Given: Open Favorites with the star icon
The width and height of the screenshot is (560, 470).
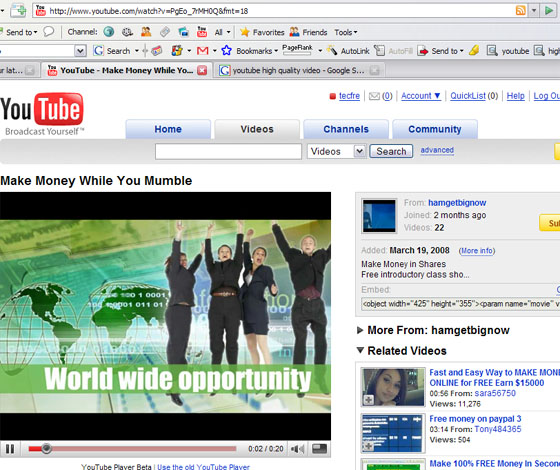Looking at the screenshot, I should pos(262,32).
